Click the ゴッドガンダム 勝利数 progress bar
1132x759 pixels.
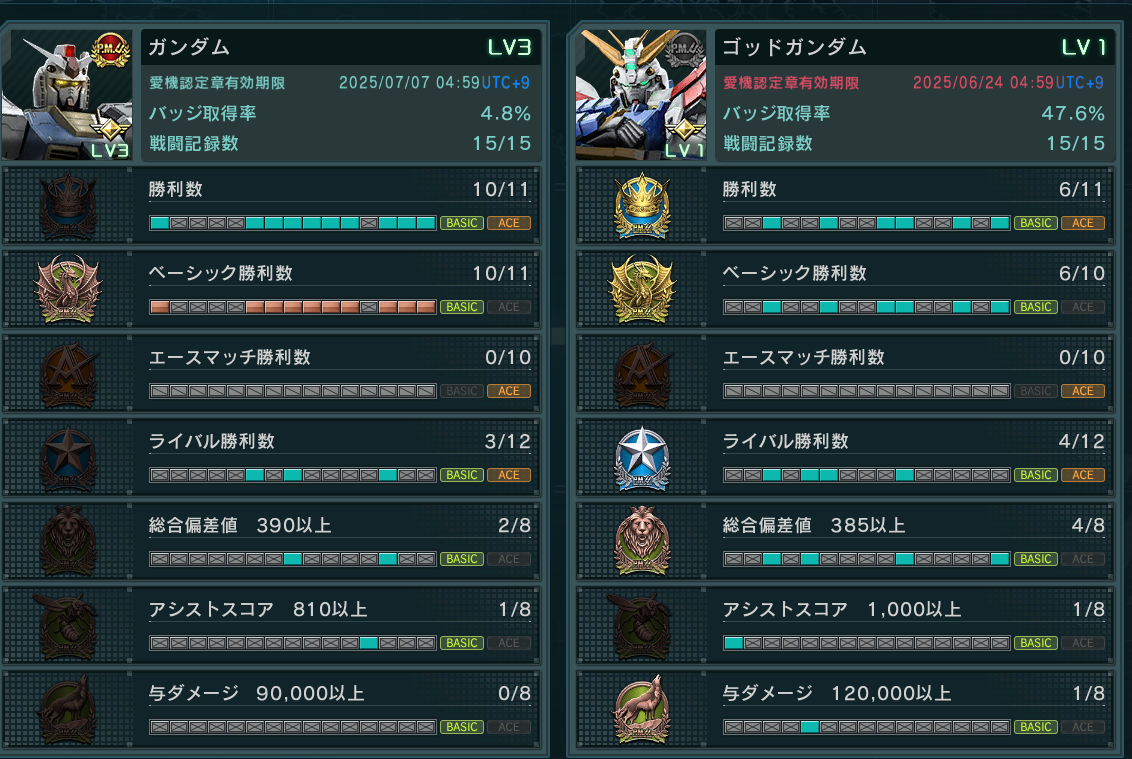coord(866,223)
